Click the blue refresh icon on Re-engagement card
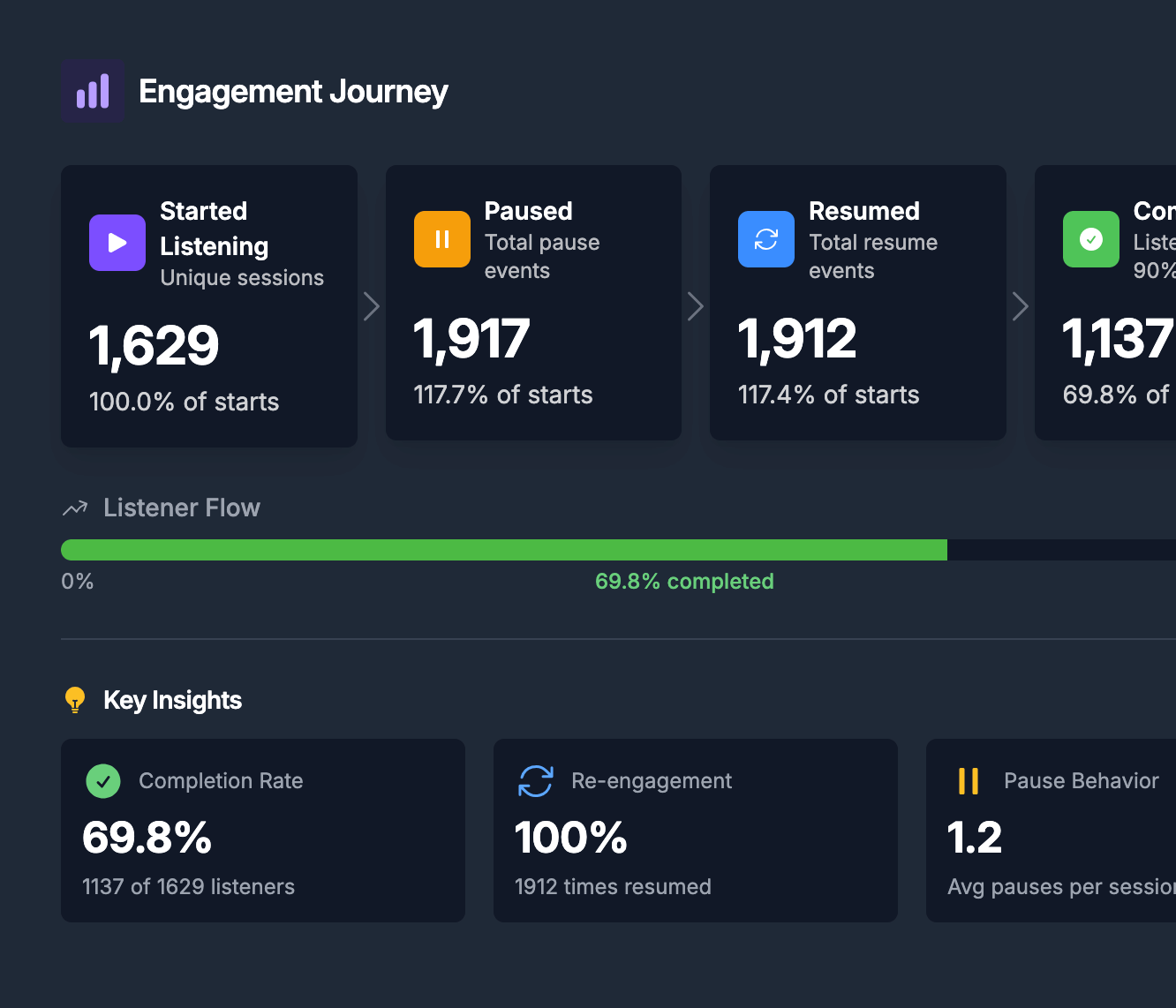The height and width of the screenshot is (1008, 1176). pyautogui.click(x=535, y=781)
